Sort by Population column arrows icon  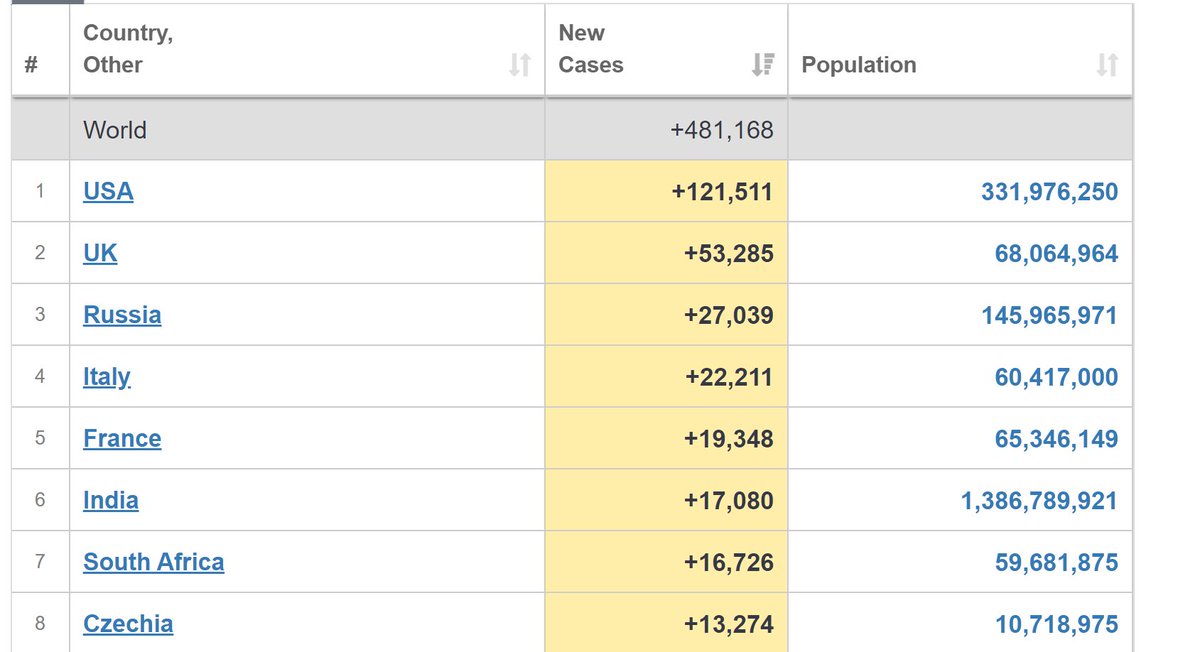click(1107, 65)
